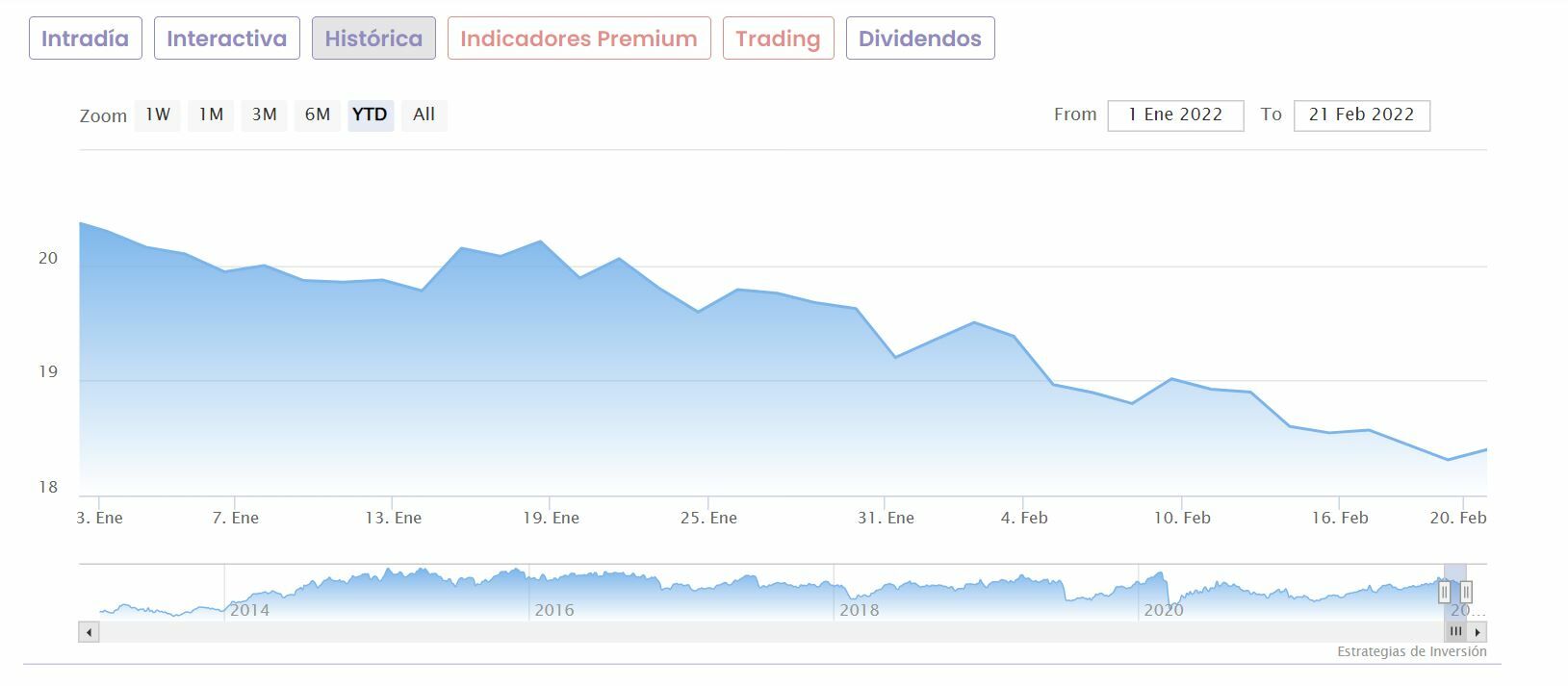Open the Intradía tab
Screen dimensions: 1568x686
tap(86, 38)
